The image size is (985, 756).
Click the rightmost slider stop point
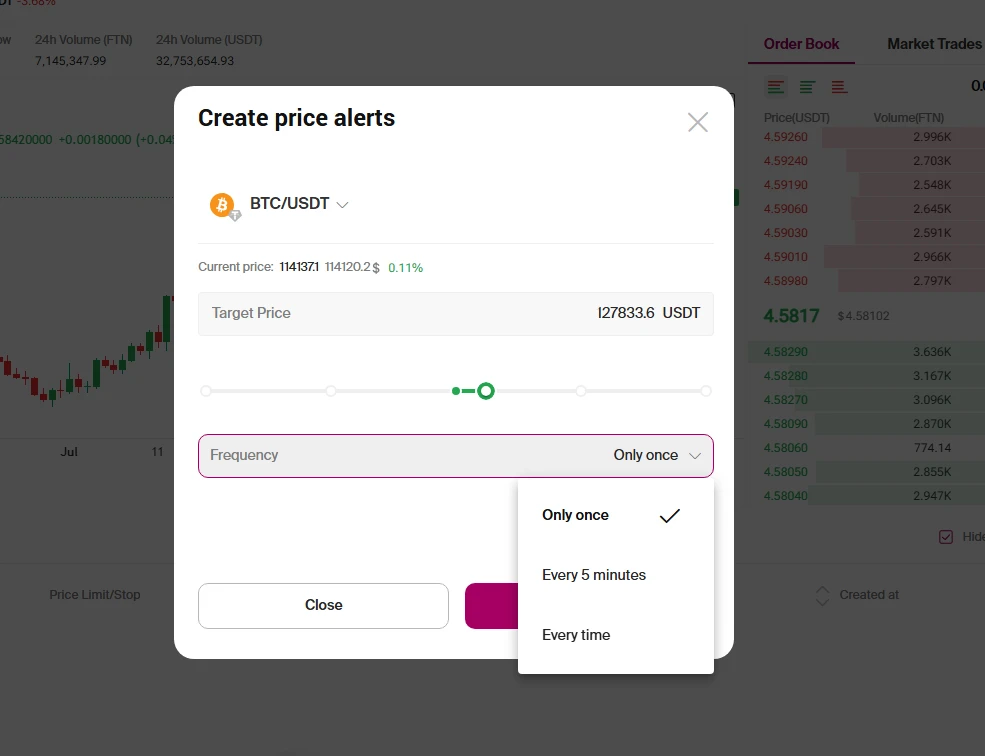point(706,391)
